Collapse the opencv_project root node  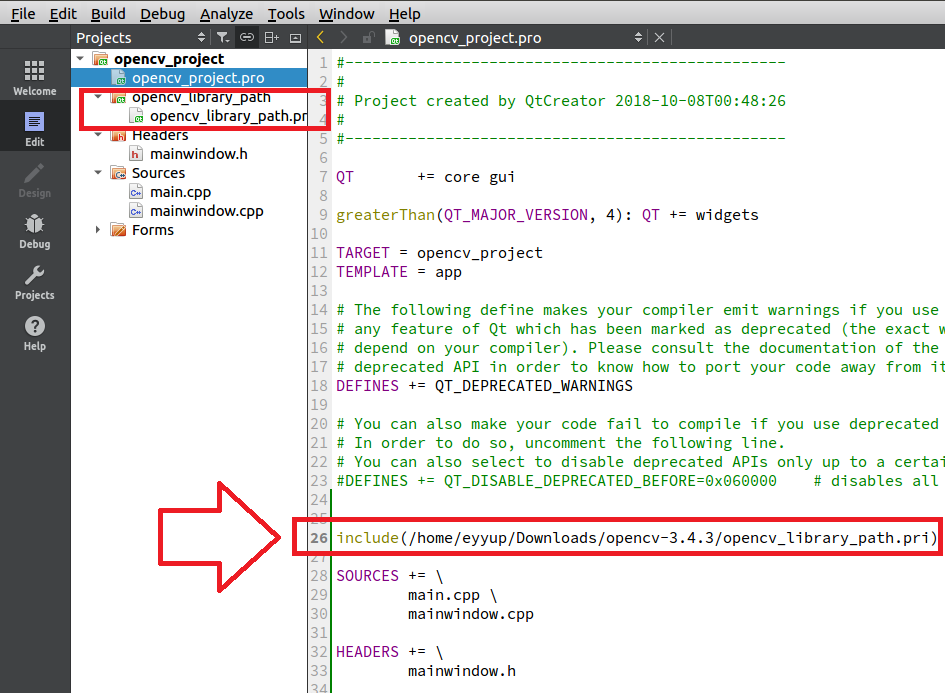(80, 58)
